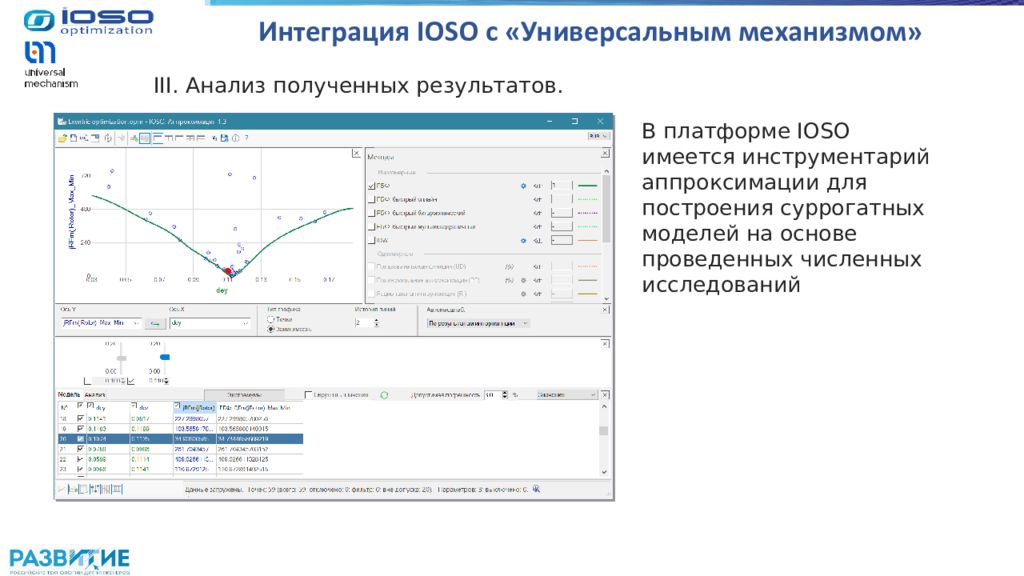The height and width of the screenshot is (576, 1024).
Task: Click the swap axes button between axis dropdowns
Action: (x=155, y=323)
